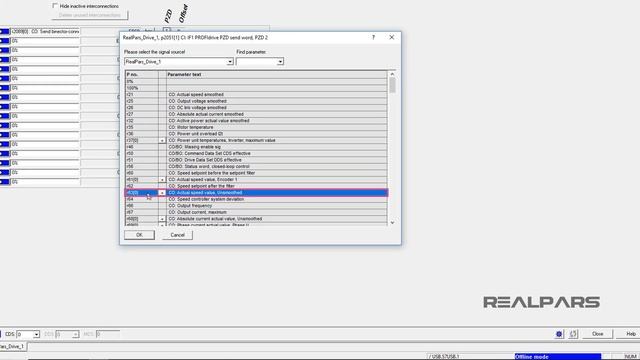Click the question mark help icon in dialog title bar
The height and width of the screenshot is (360, 640).
coord(373,37)
